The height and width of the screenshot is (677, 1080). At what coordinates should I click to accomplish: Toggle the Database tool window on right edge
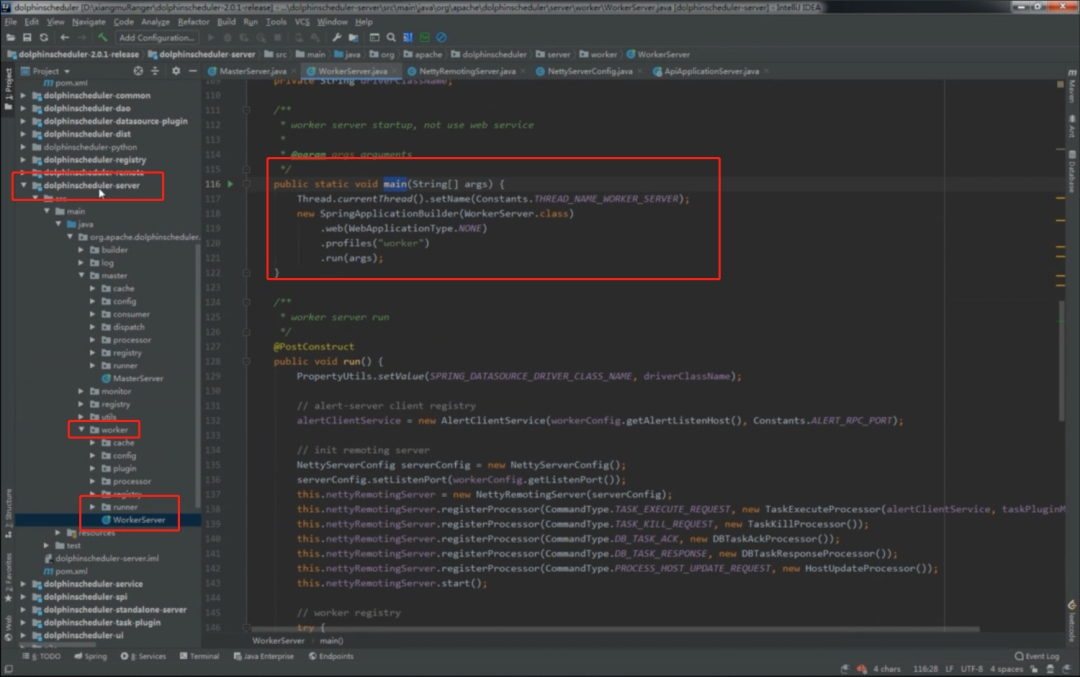click(x=1072, y=172)
